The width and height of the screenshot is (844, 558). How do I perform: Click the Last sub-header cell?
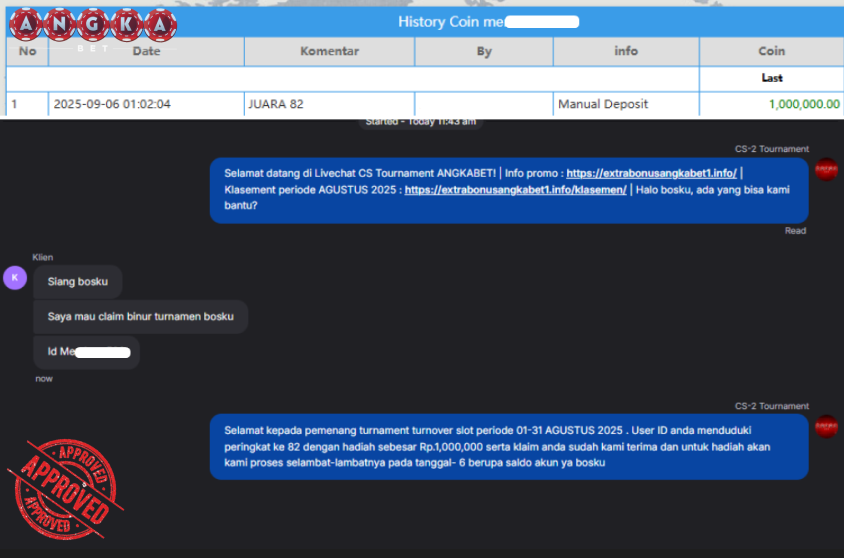[771, 79]
